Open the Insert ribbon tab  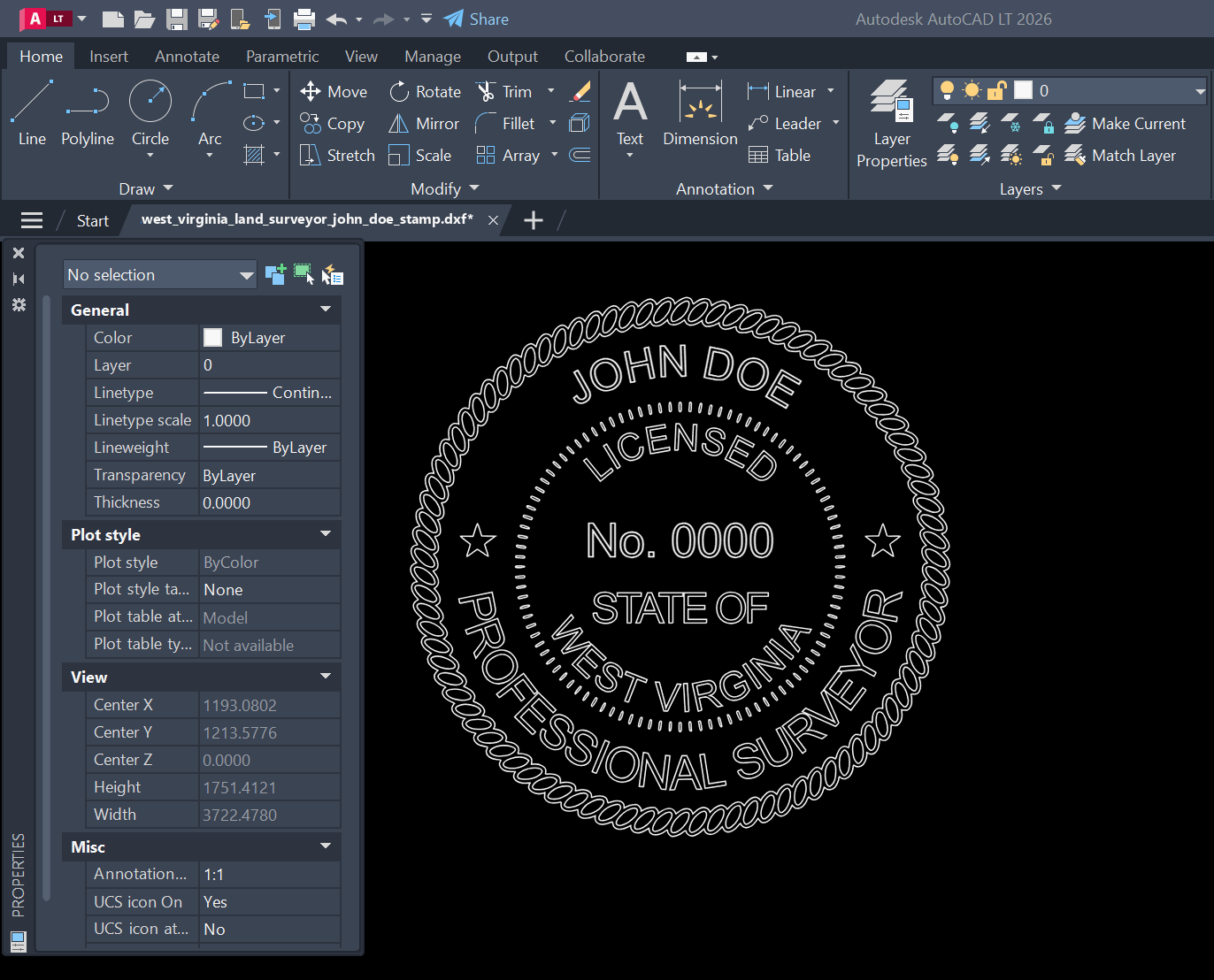(108, 56)
